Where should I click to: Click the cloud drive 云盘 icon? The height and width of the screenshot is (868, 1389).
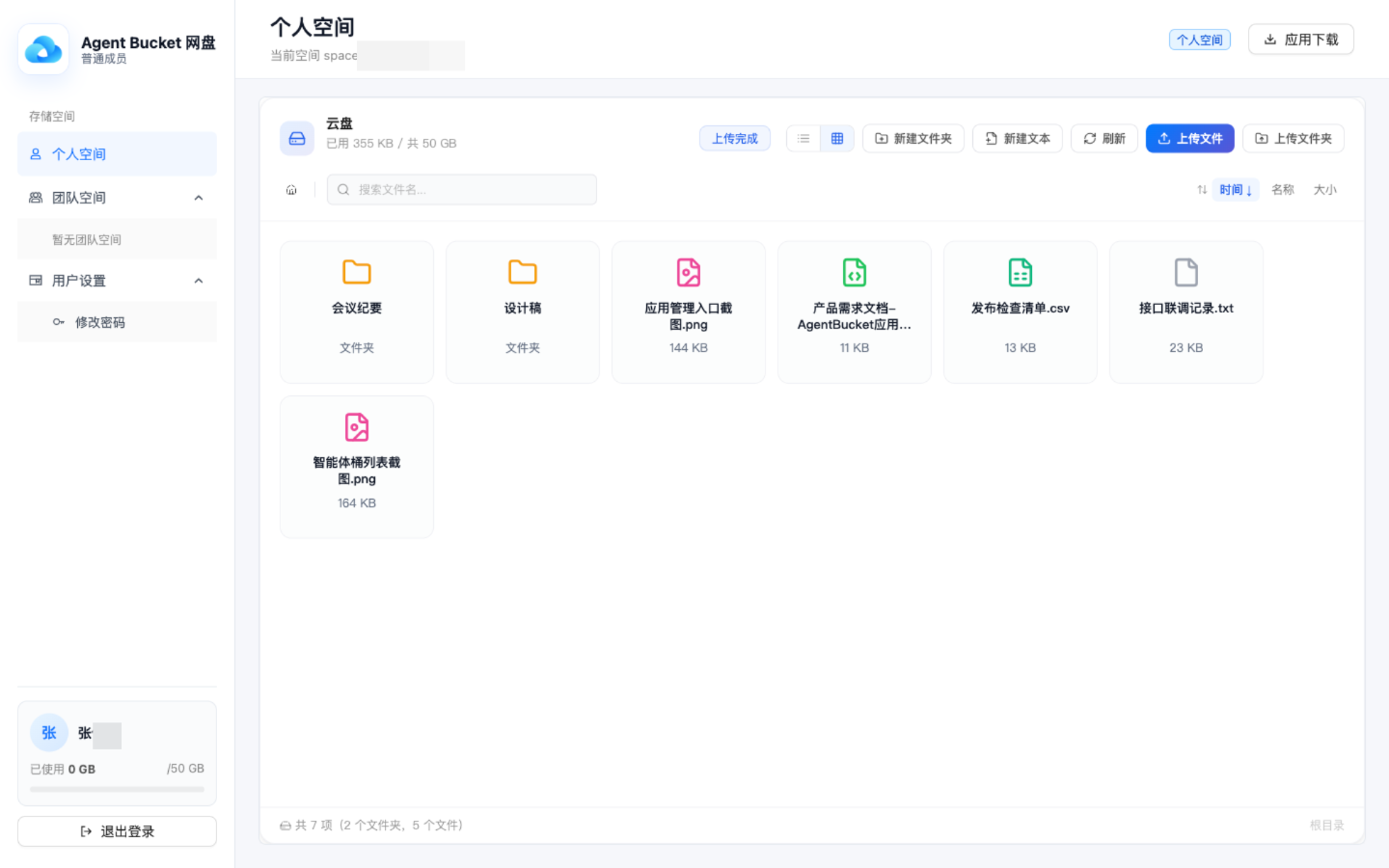297,139
